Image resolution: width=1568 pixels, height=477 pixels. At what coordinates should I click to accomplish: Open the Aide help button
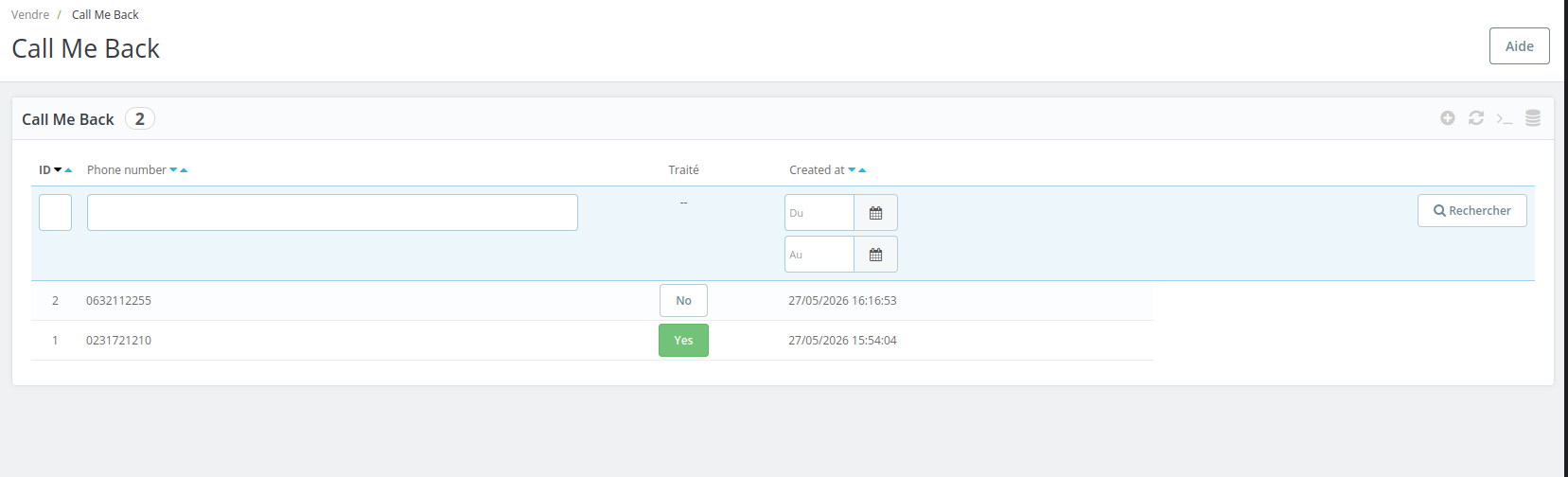click(x=1520, y=46)
